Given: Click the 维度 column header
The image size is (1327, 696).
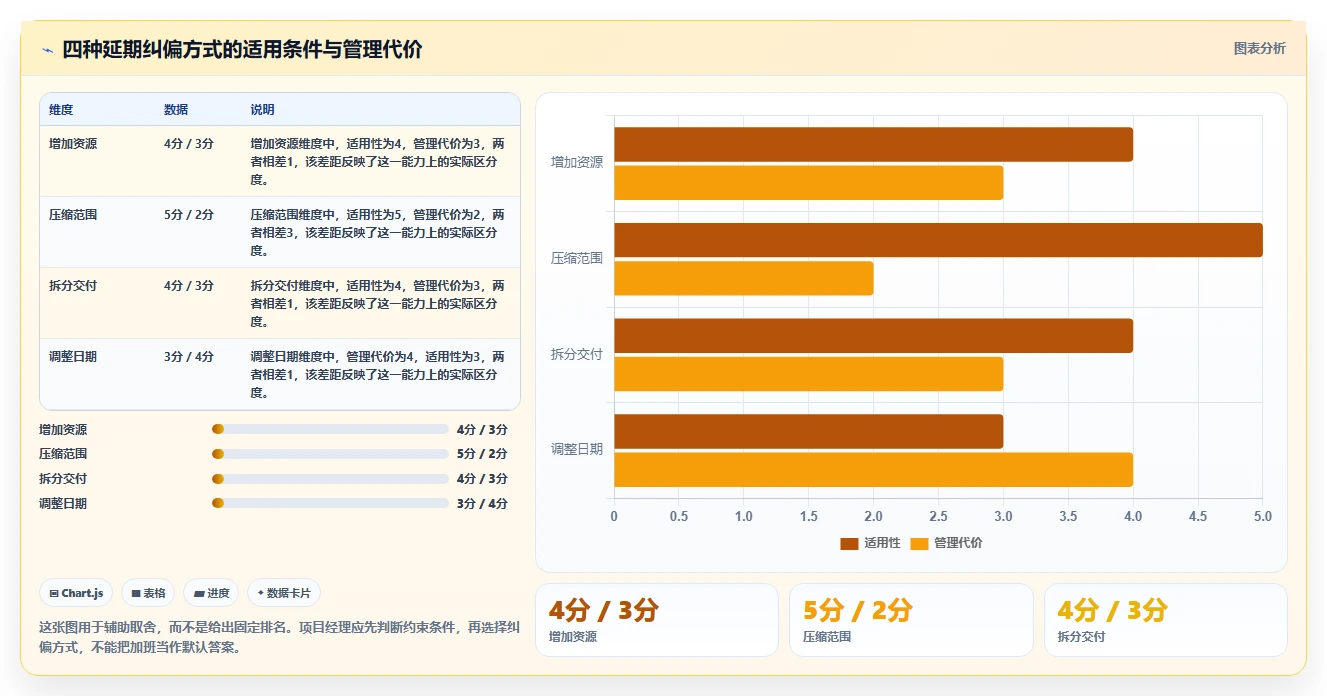Looking at the screenshot, I should pos(61,110).
